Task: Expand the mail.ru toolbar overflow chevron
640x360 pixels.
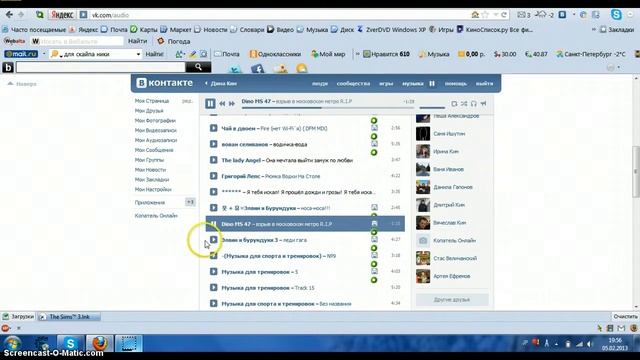Action: [358, 54]
